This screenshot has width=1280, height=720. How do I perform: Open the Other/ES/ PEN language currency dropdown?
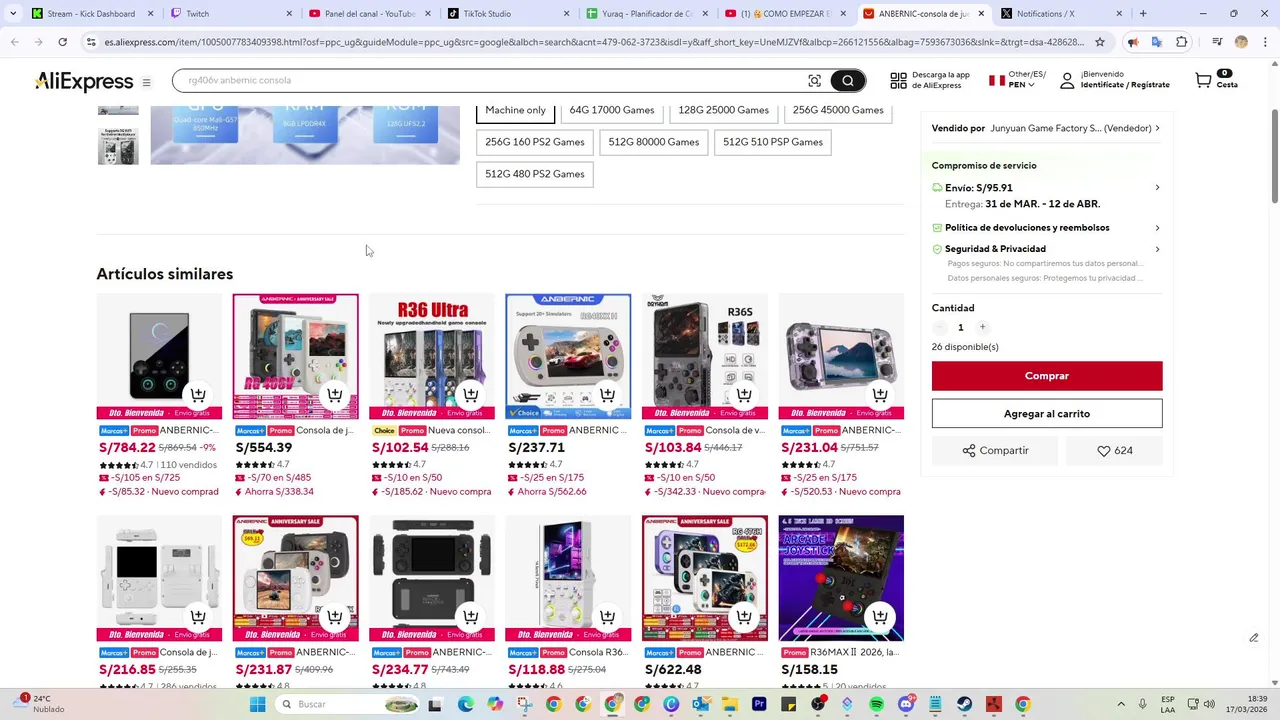pyautogui.click(x=1017, y=80)
